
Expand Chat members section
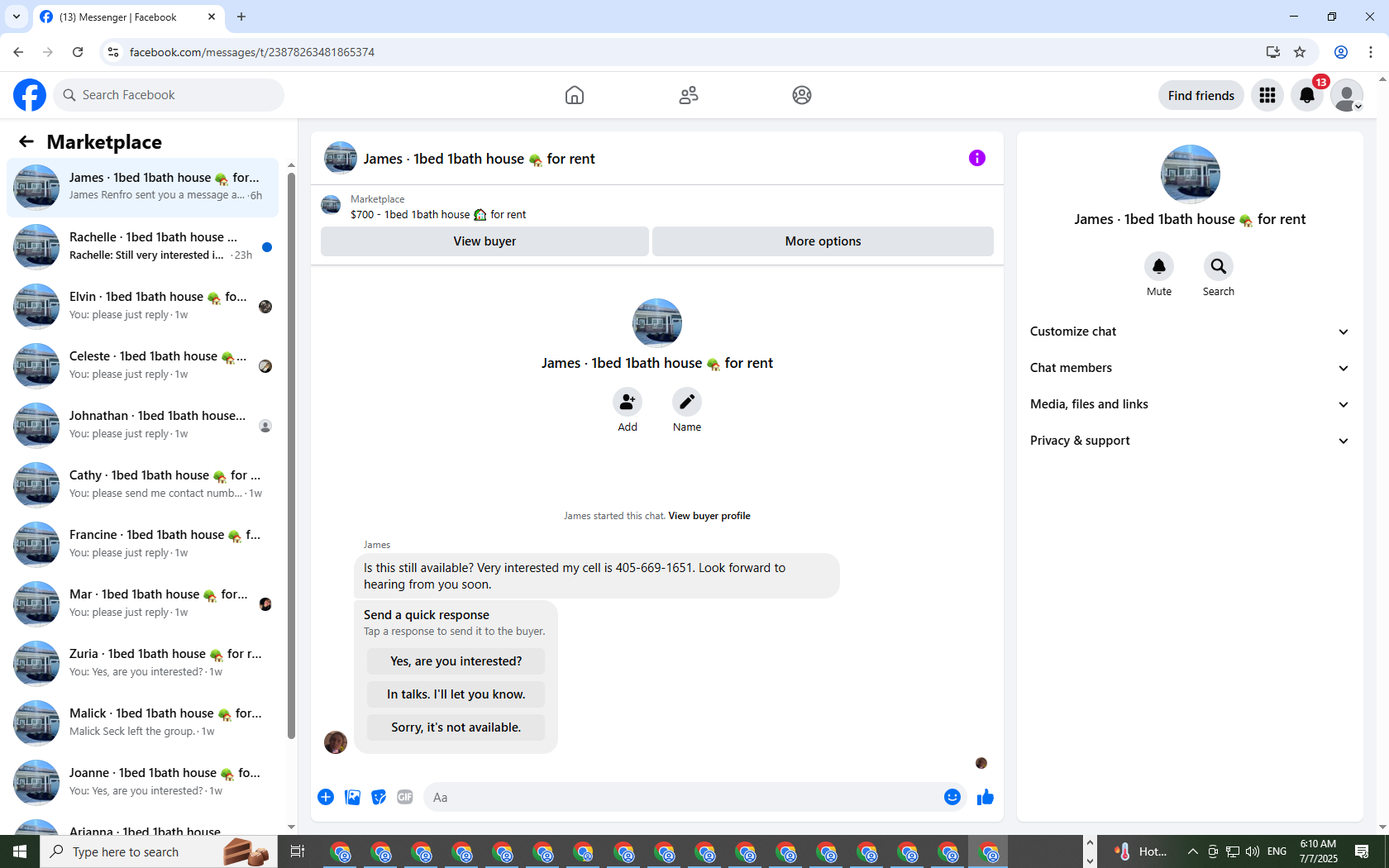tap(1190, 368)
